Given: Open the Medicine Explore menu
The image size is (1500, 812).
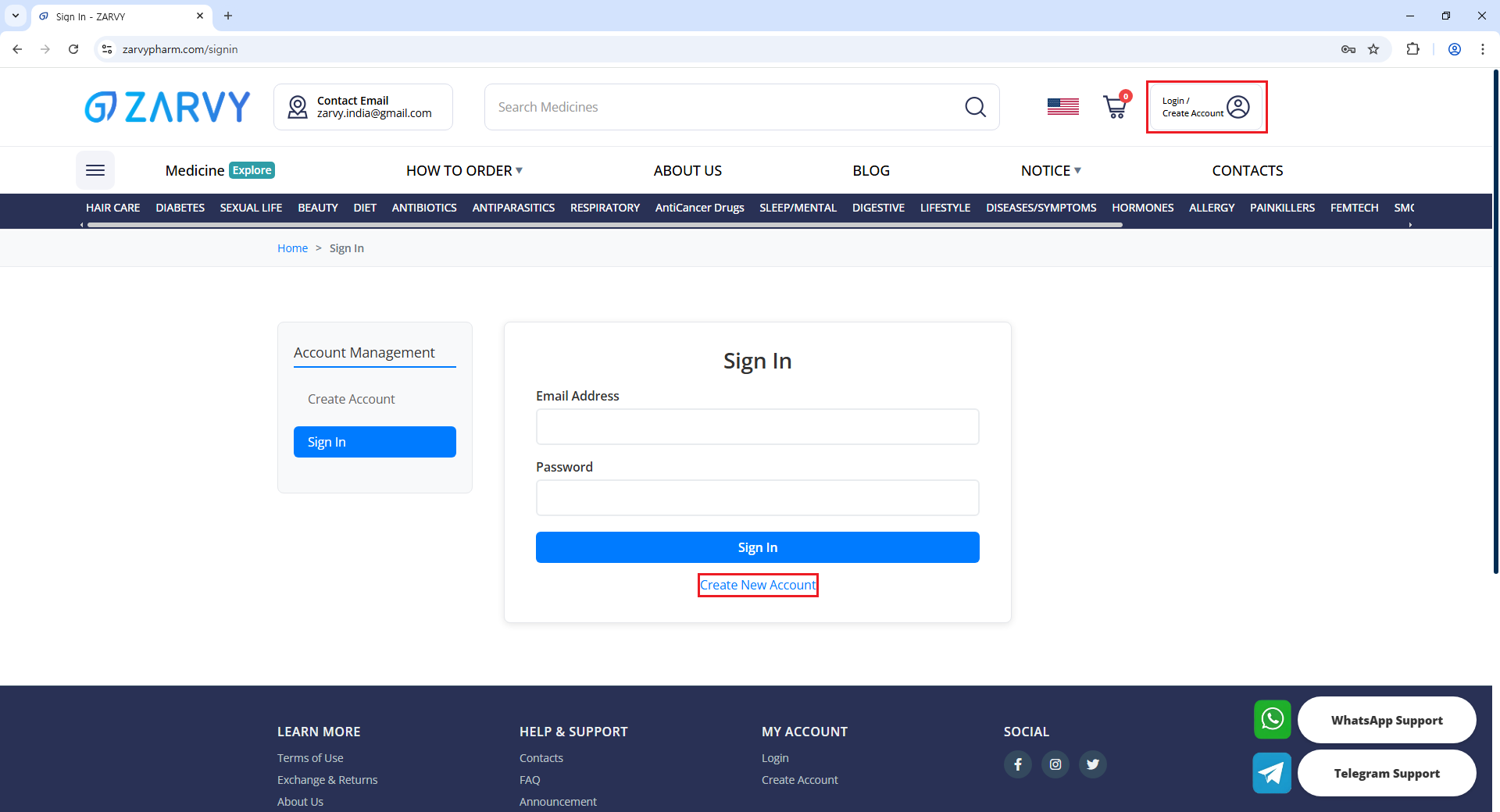Looking at the screenshot, I should tap(220, 170).
